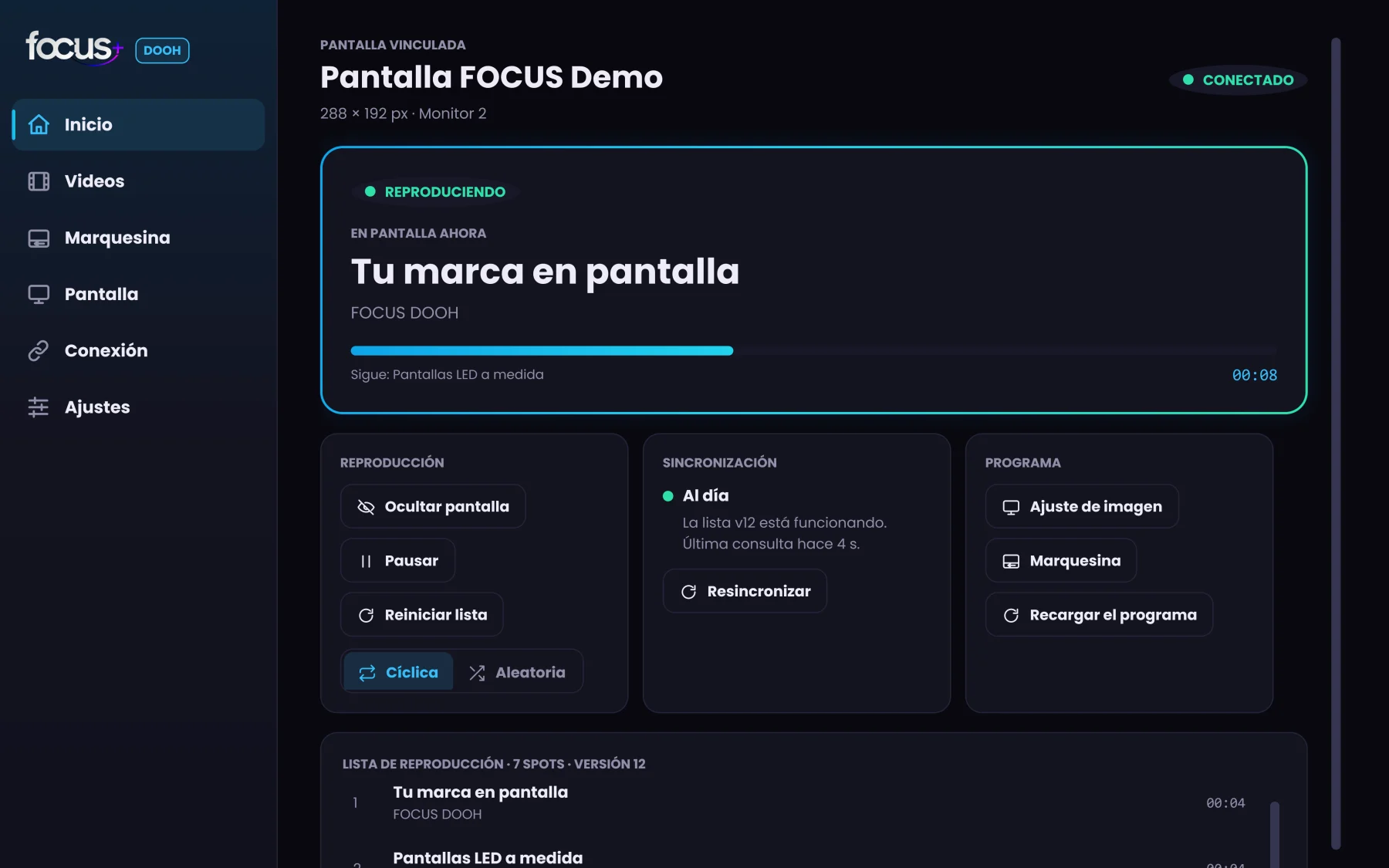Screen dimensions: 1389x868
Task: Click the shuffle icon on Aleatoria
Action: point(477,673)
